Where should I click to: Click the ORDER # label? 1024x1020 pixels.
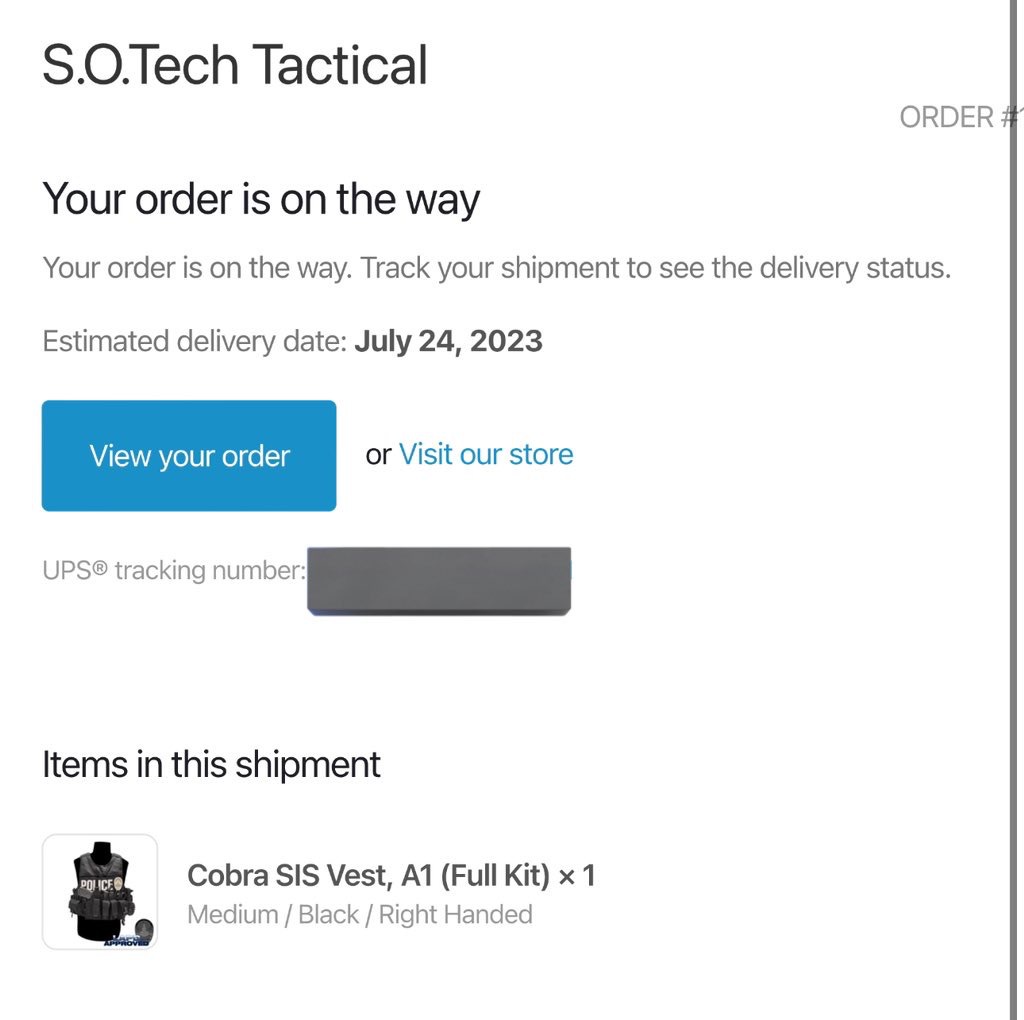(x=957, y=118)
